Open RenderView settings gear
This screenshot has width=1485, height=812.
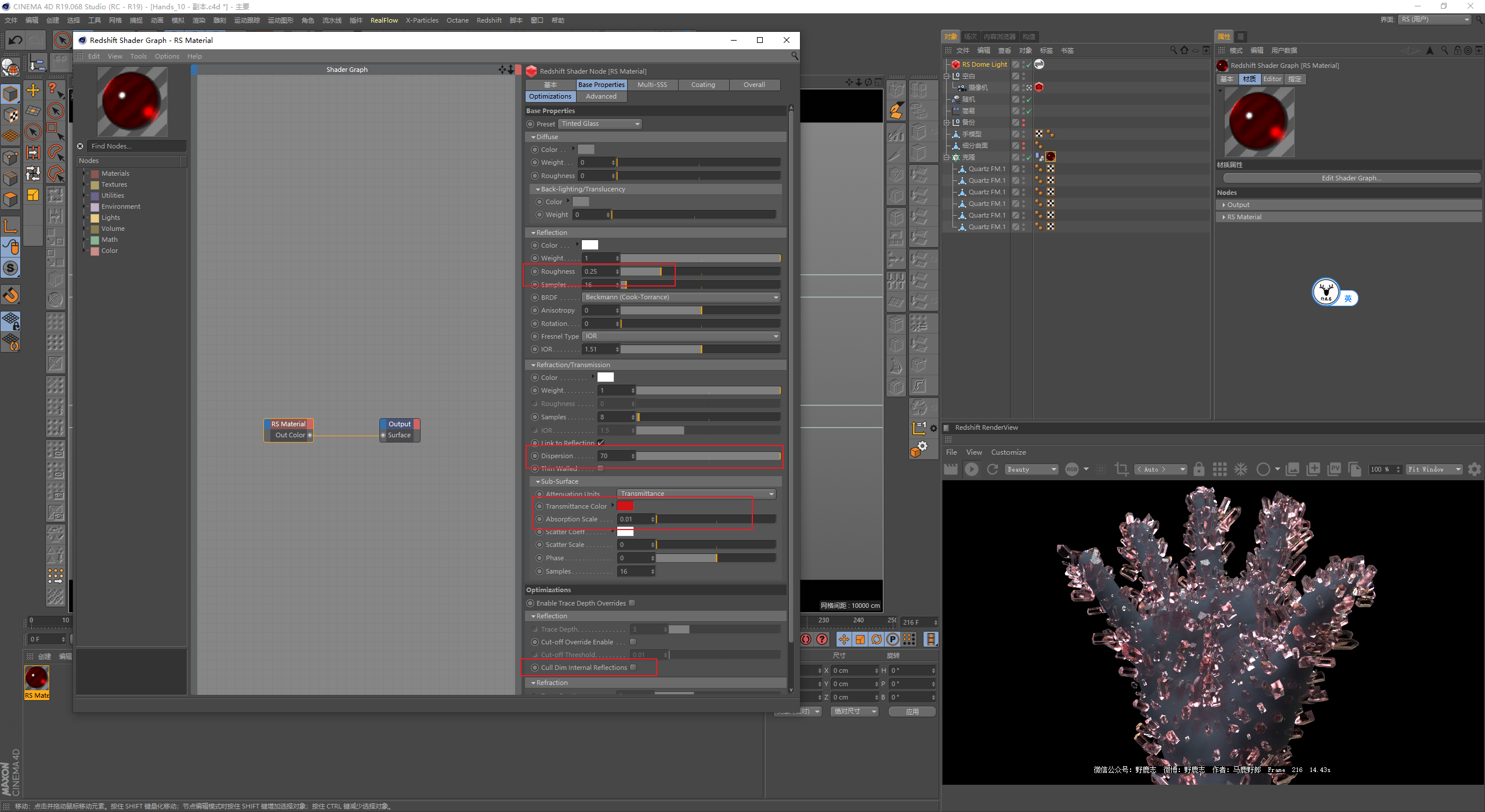[1474, 469]
